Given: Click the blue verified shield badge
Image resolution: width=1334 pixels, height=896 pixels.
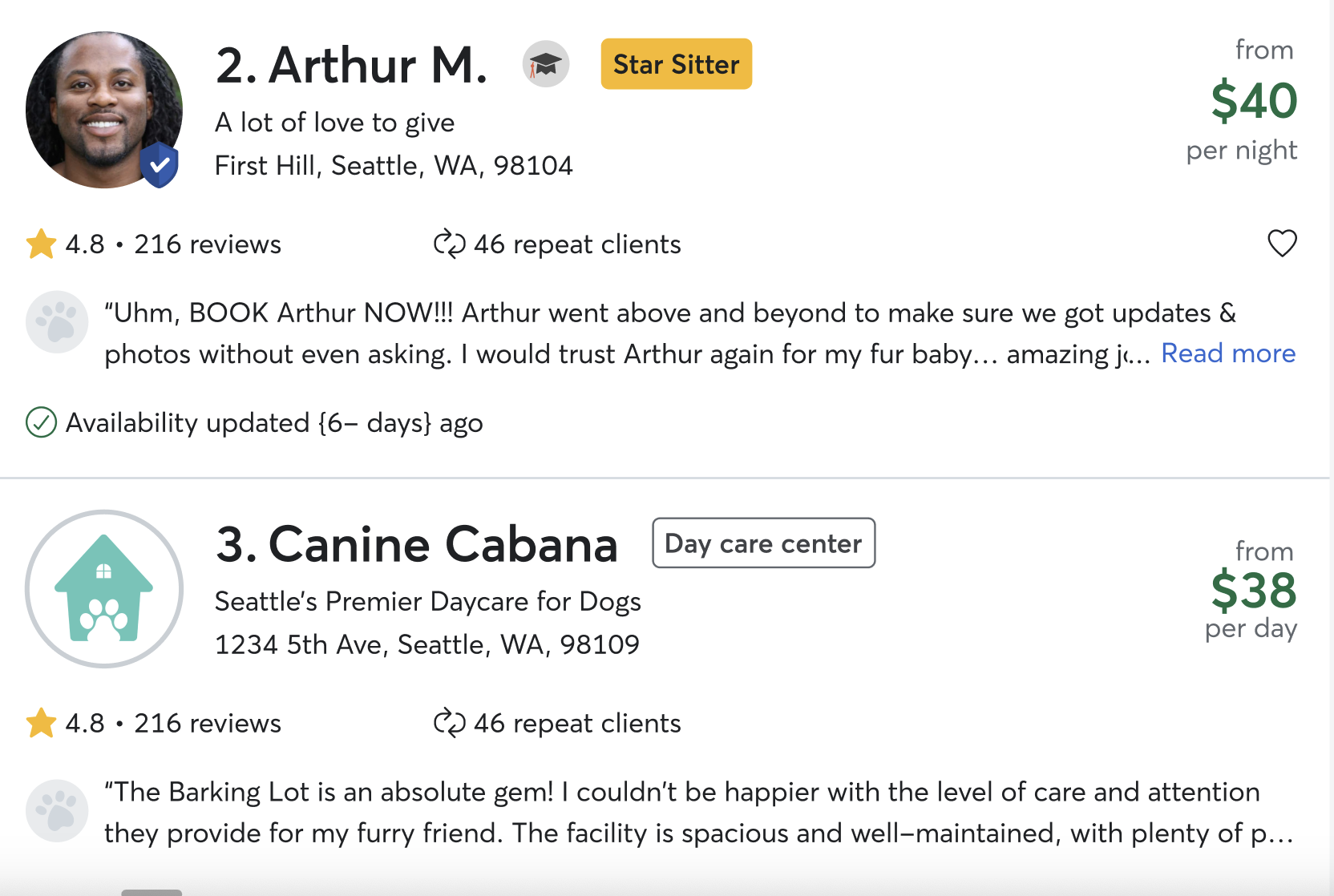Looking at the screenshot, I should point(160,165).
